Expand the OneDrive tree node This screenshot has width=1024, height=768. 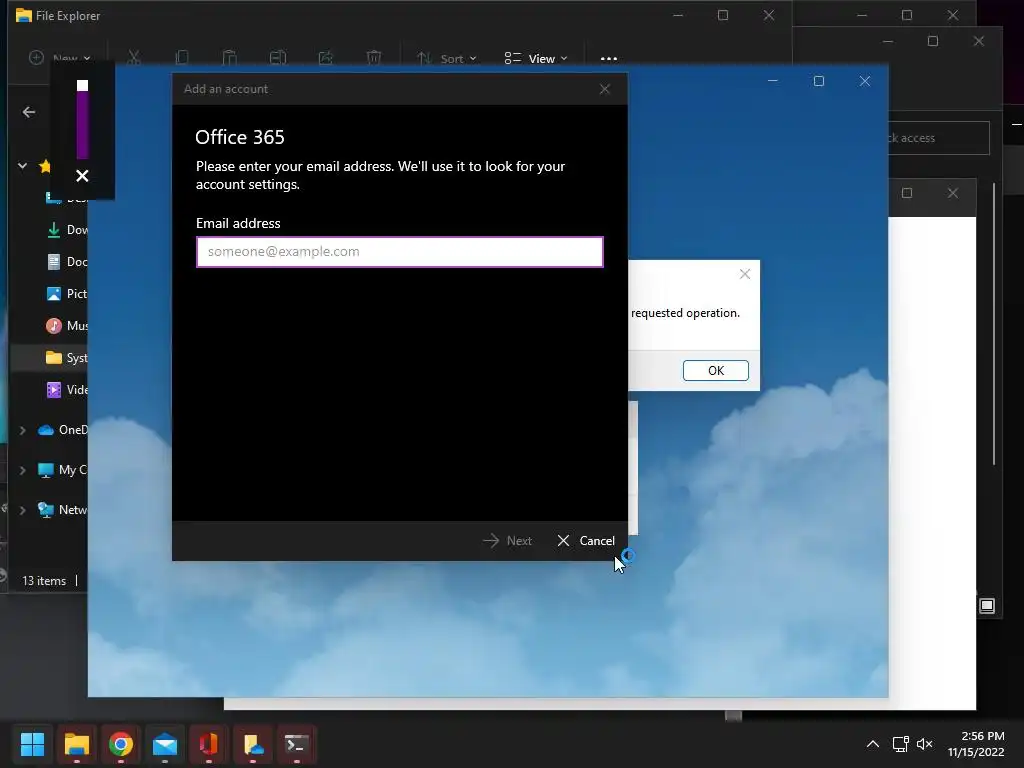coord(22,430)
